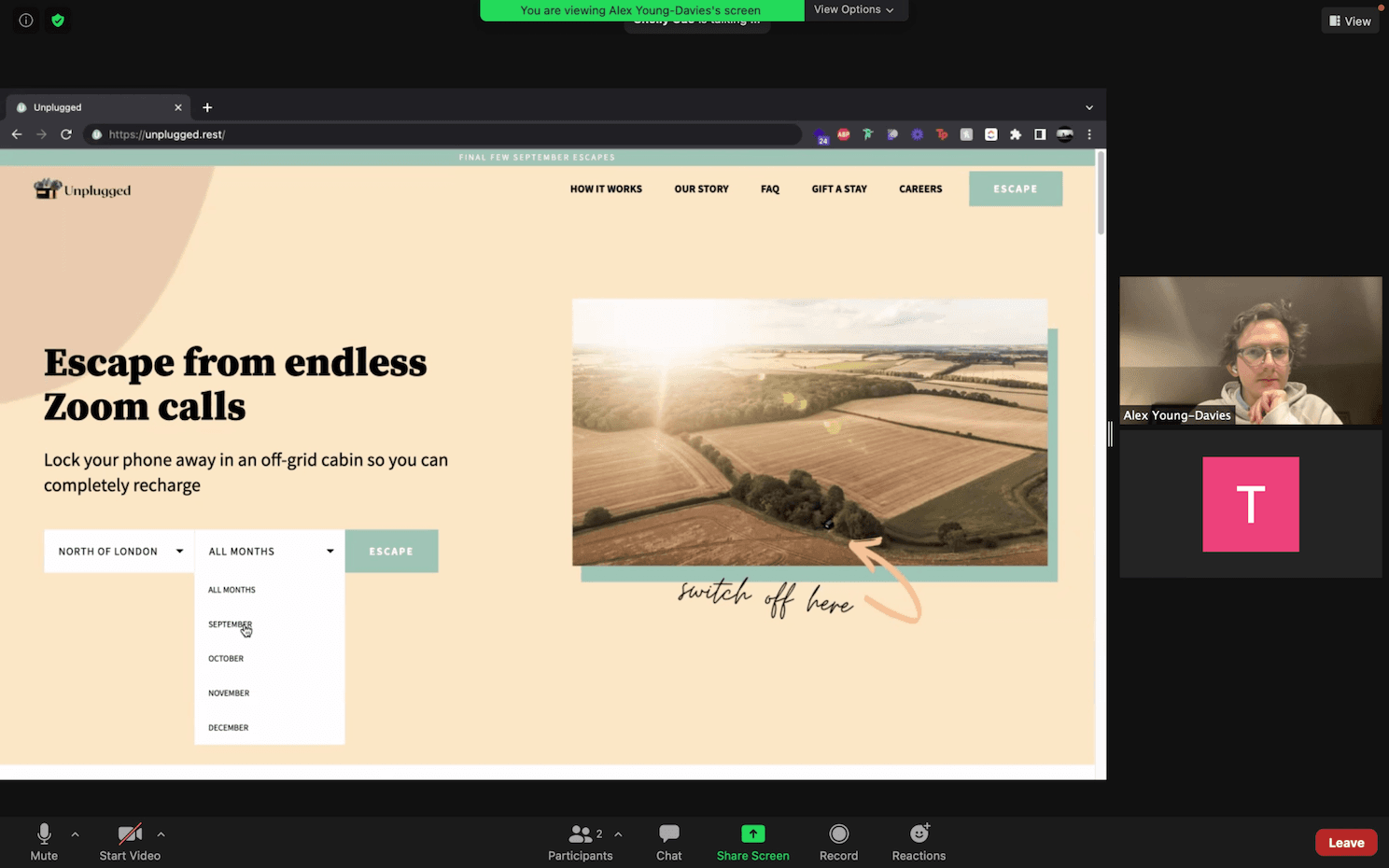The height and width of the screenshot is (868, 1389).
Task: Open the North of London location dropdown
Action: [x=119, y=552]
